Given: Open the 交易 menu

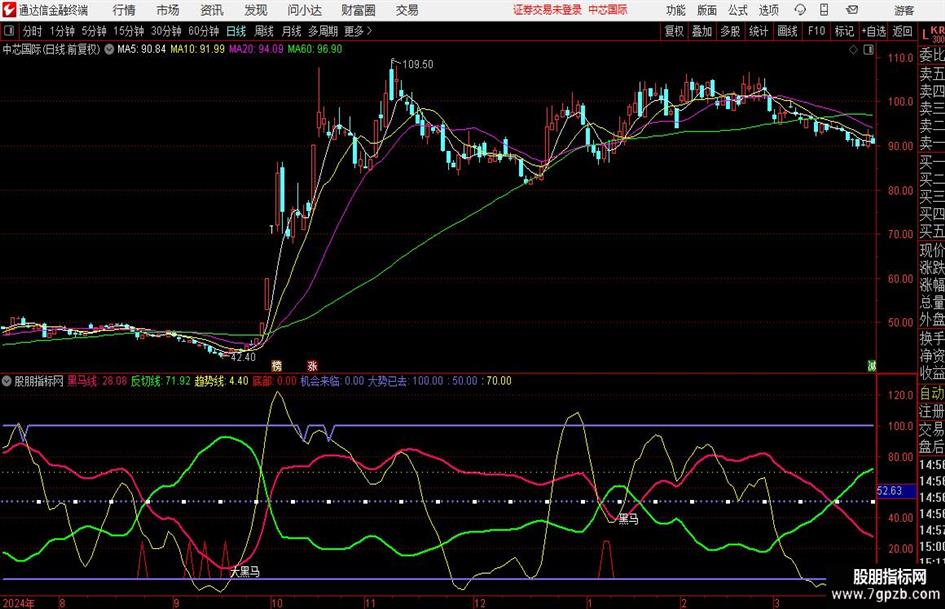Looking at the screenshot, I should click(x=407, y=10).
